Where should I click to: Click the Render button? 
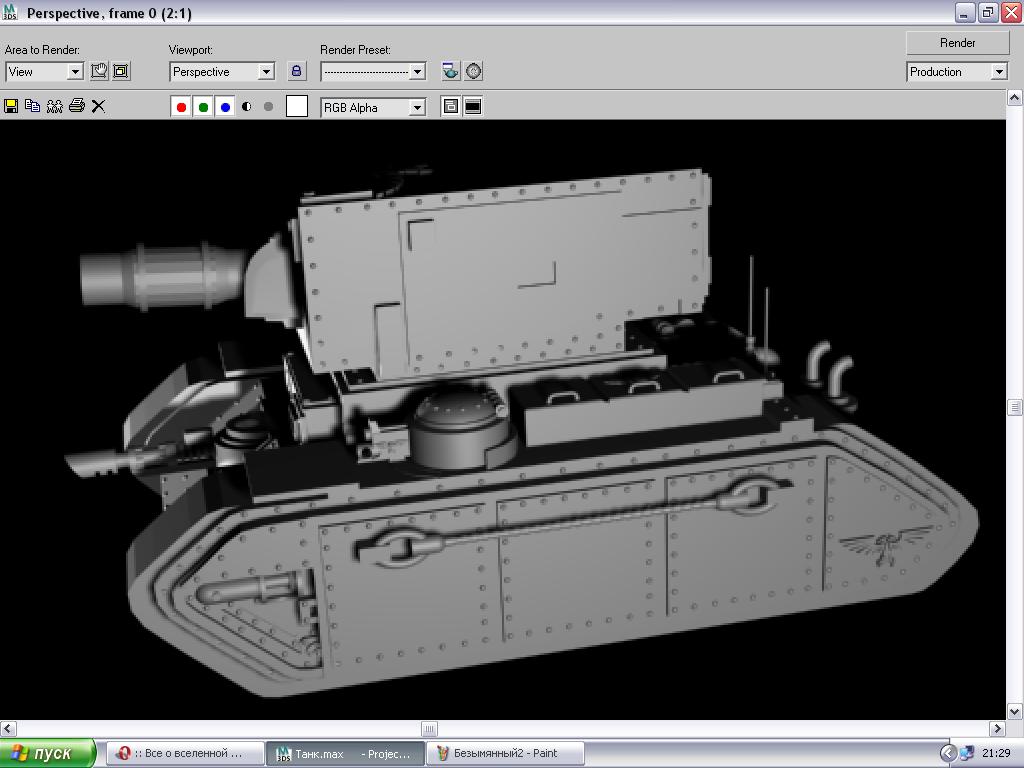pos(957,43)
